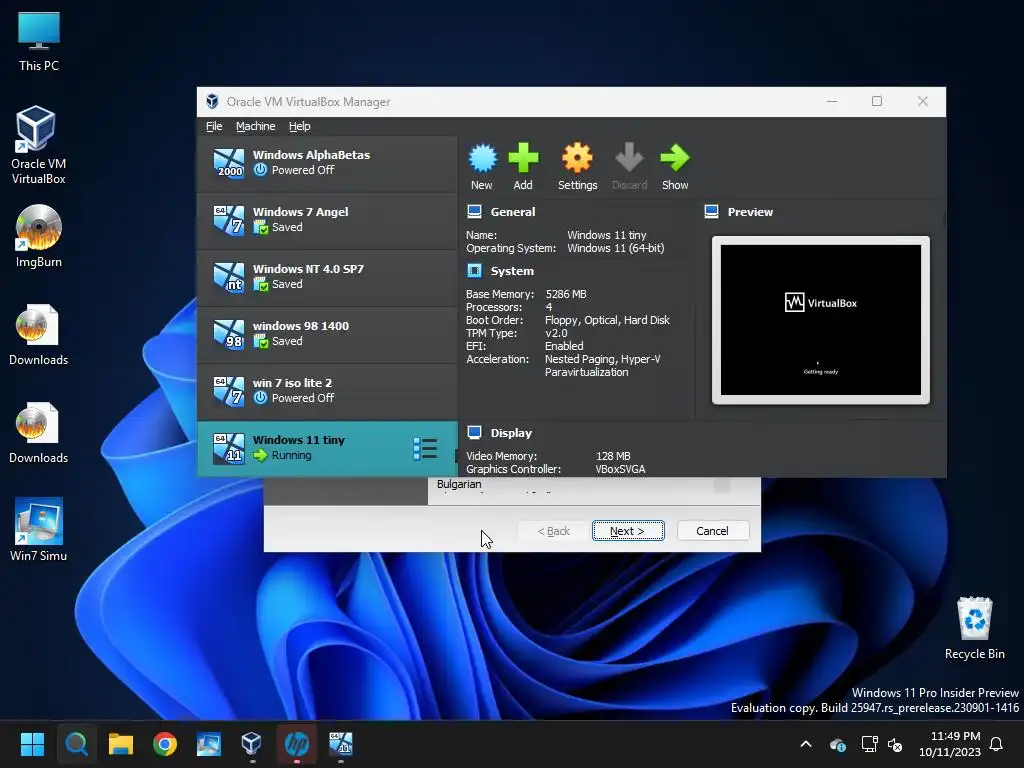
Task: Click the VBoxSVGA graphics controller value
Action: pyautogui.click(x=620, y=469)
